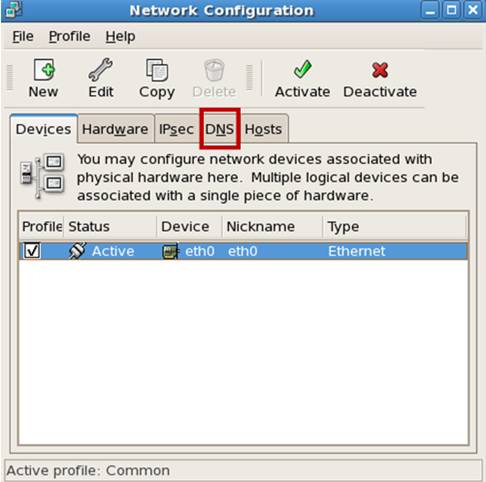The image size is (486, 482).
Task: Activate the device with the green checkmark
Action: pyautogui.click(x=303, y=69)
